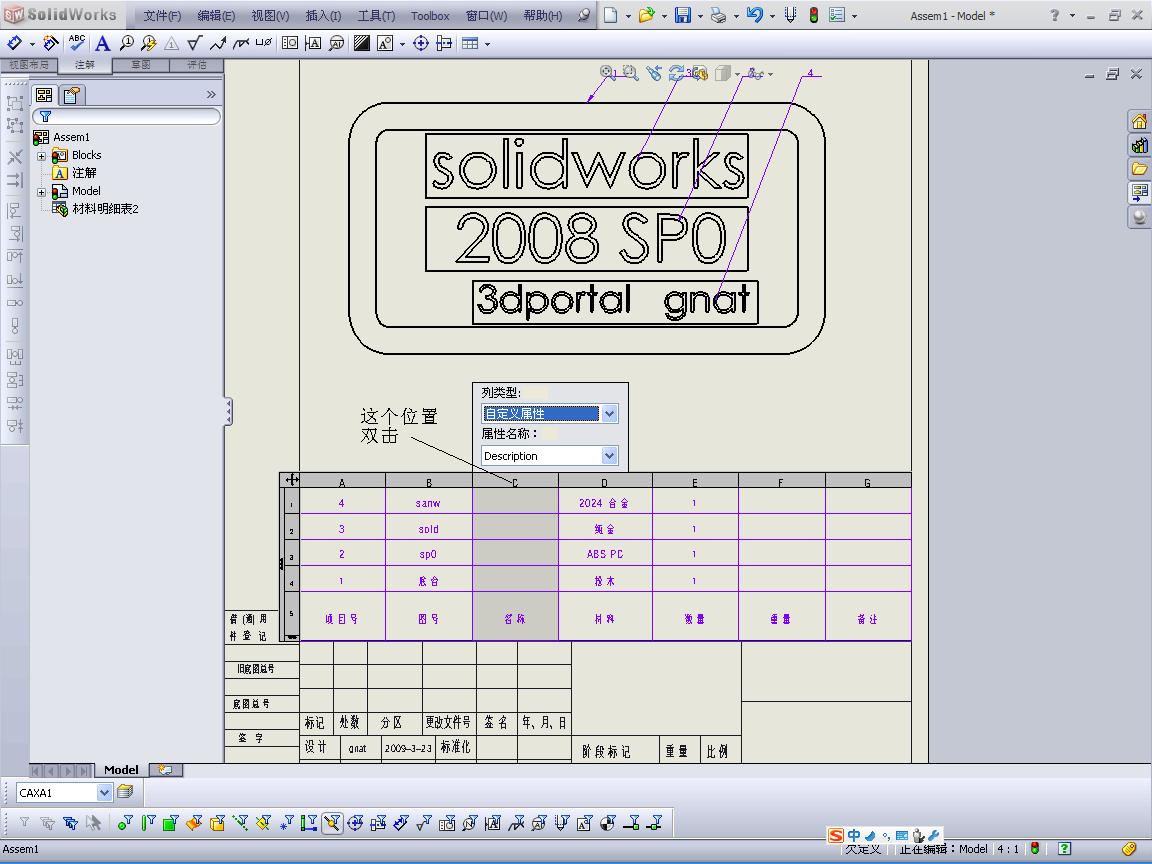Open the 帮助(H) menu

click(542, 15)
